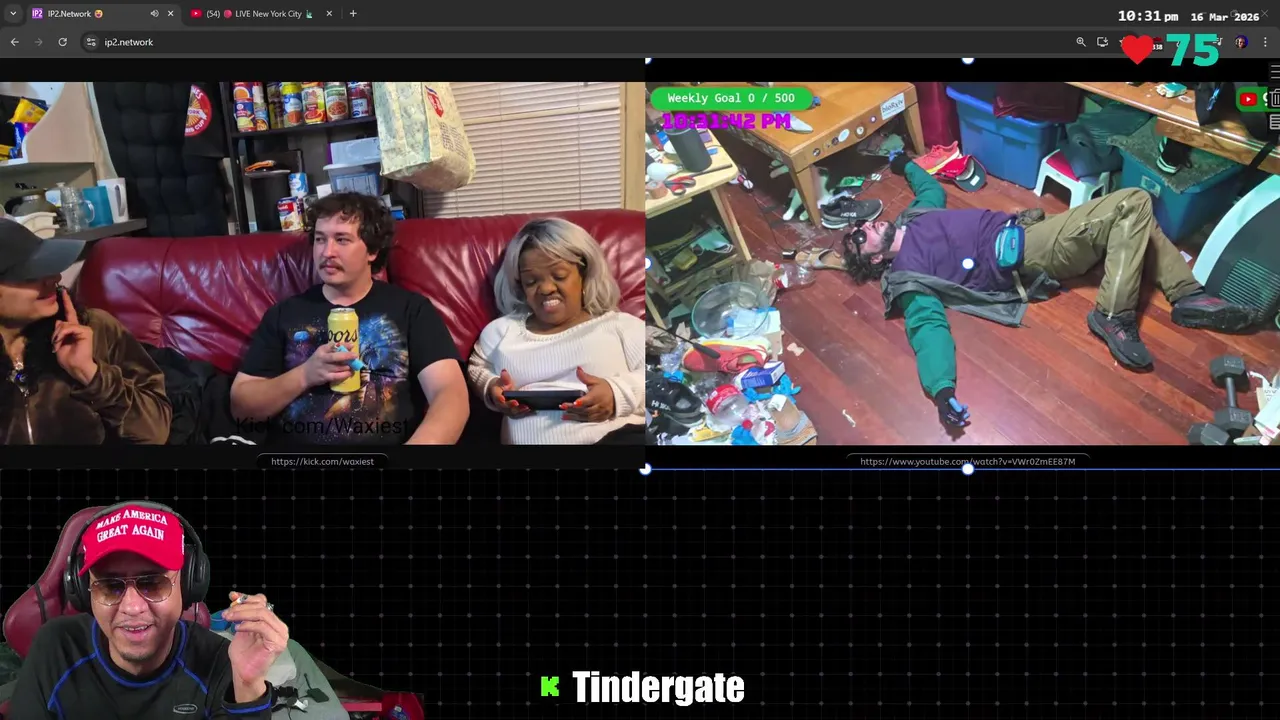Open the kick.com/waxiest stream link
This screenshot has height=720, width=1280.
(x=322, y=462)
